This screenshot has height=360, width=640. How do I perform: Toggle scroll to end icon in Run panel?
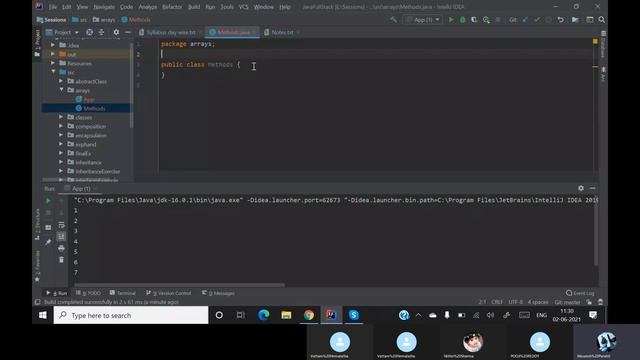(x=61, y=236)
